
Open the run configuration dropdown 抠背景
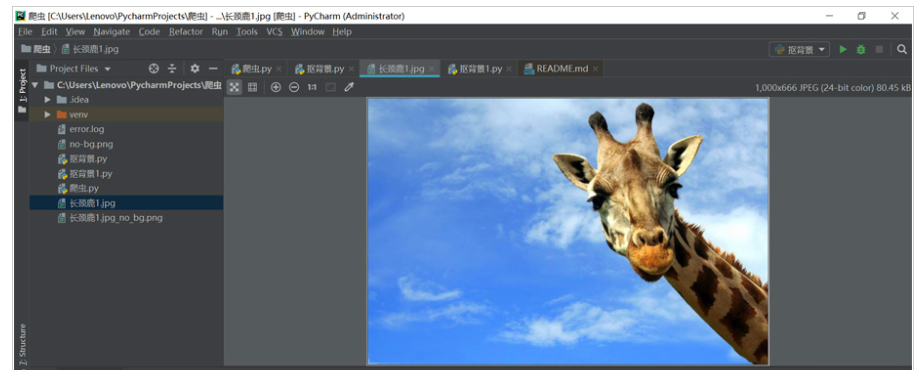[x=800, y=49]
